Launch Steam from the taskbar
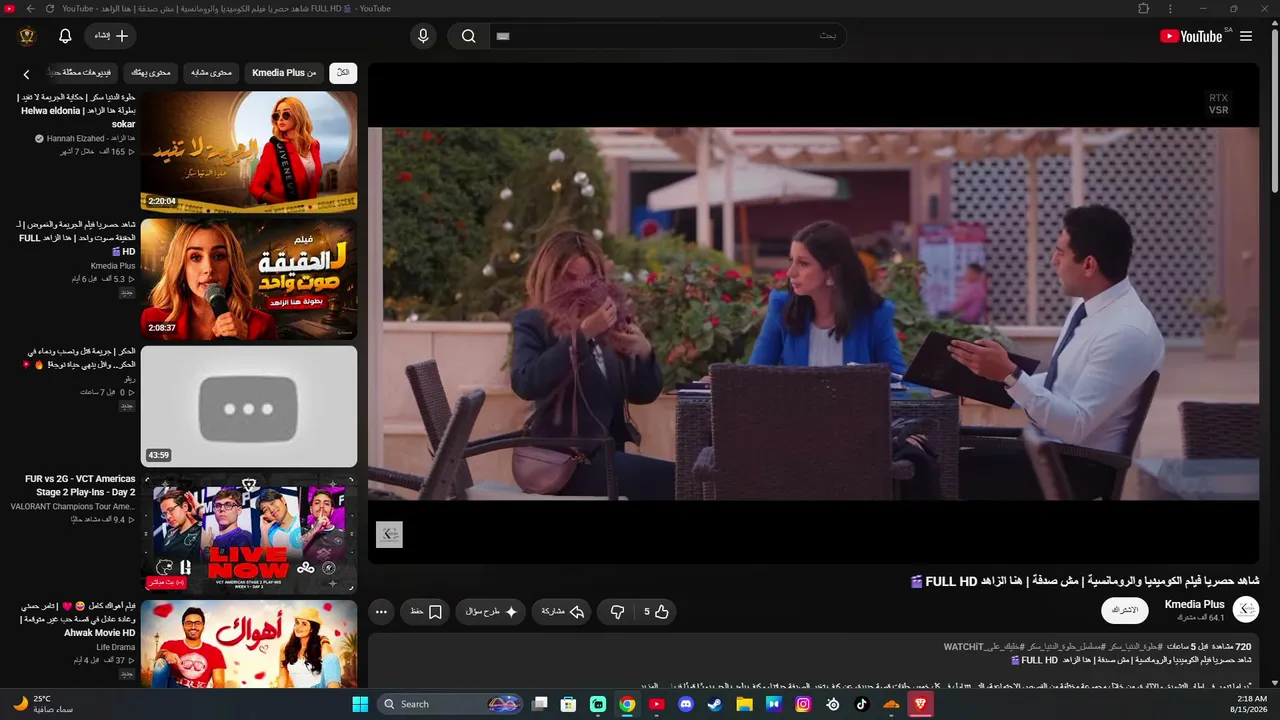 715,704
